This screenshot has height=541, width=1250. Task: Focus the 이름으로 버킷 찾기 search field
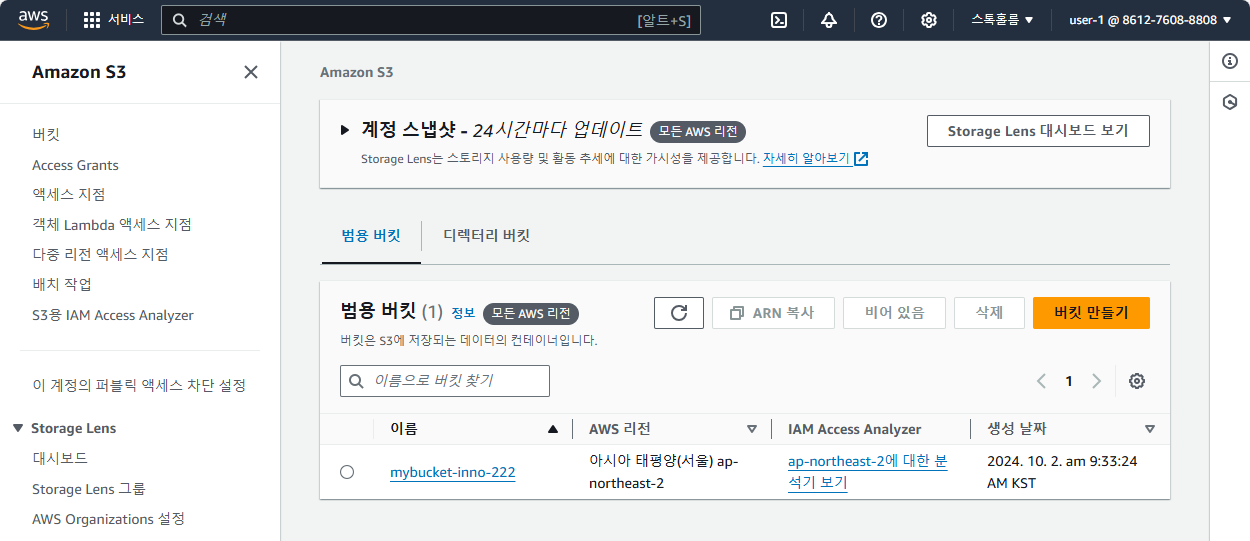[x=445, y=381]
